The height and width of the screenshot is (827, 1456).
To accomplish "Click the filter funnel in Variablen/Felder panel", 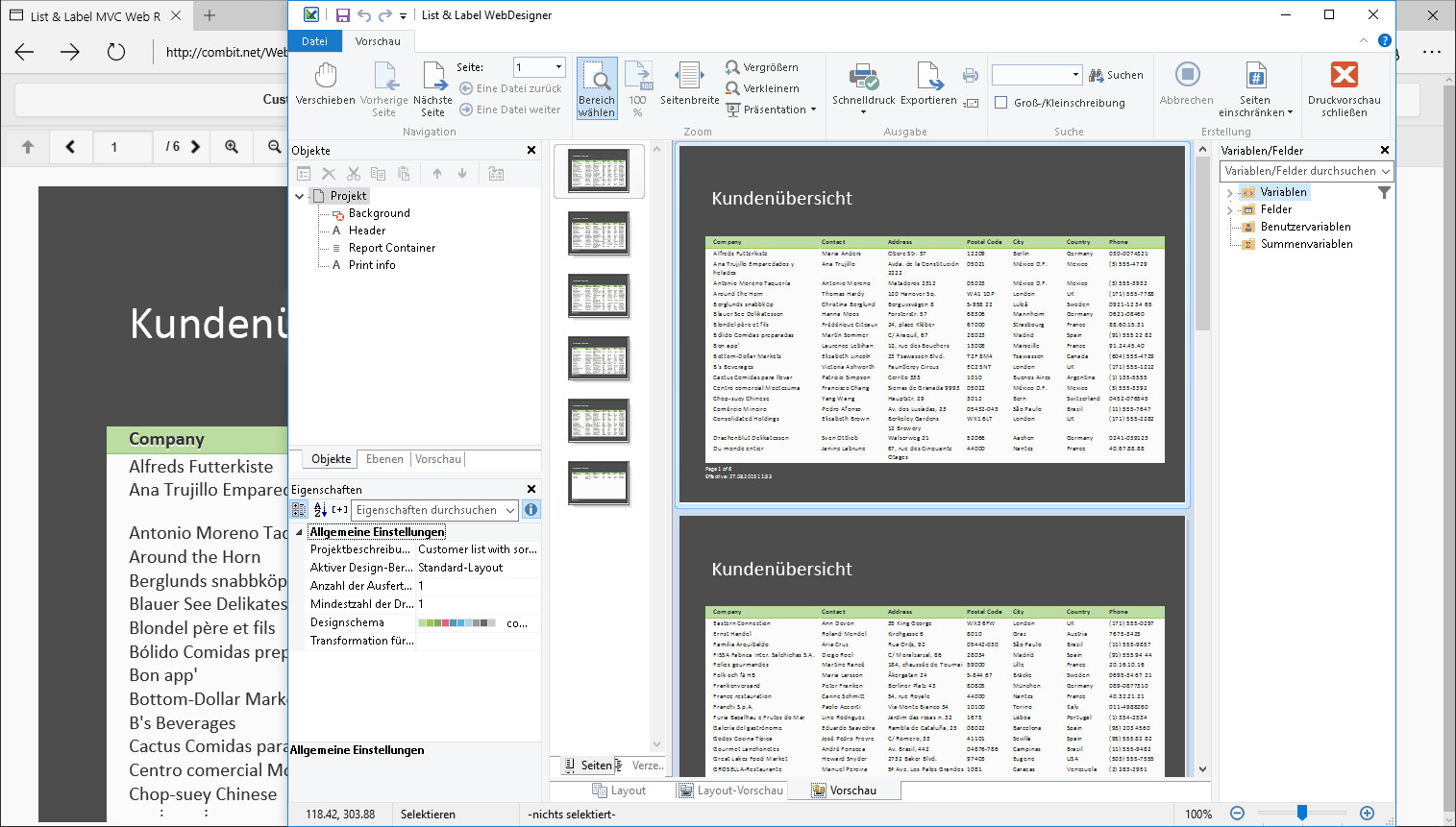I will pos(1384,193).
